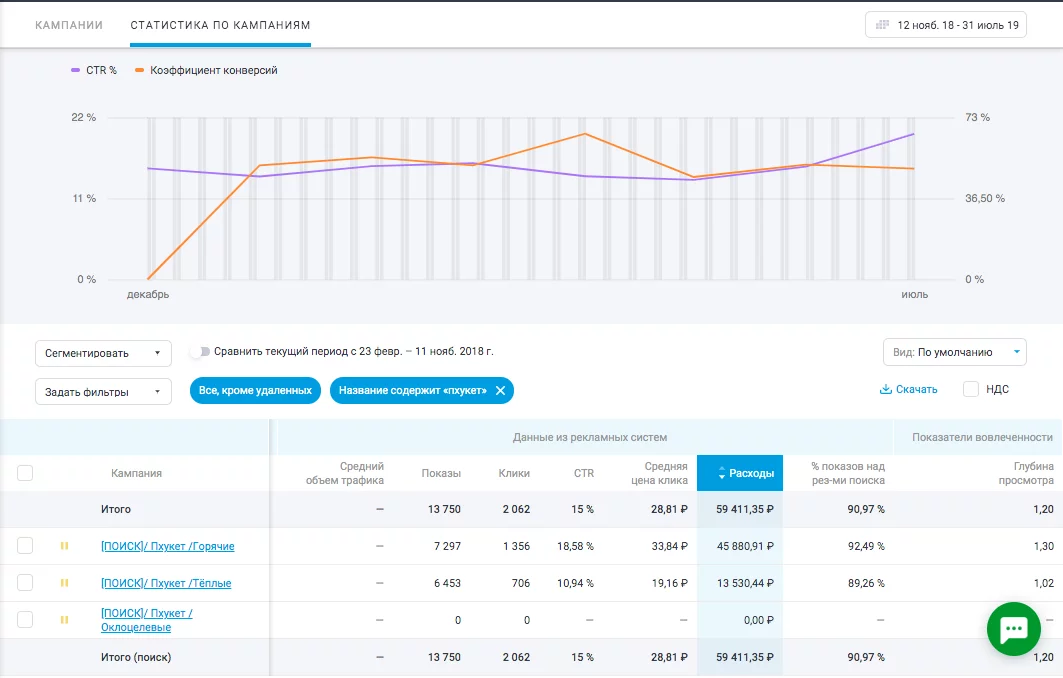This screenshot has height=678, width=1063.
Task: Click the calendar icon in date range
Action: pos(882,25)
